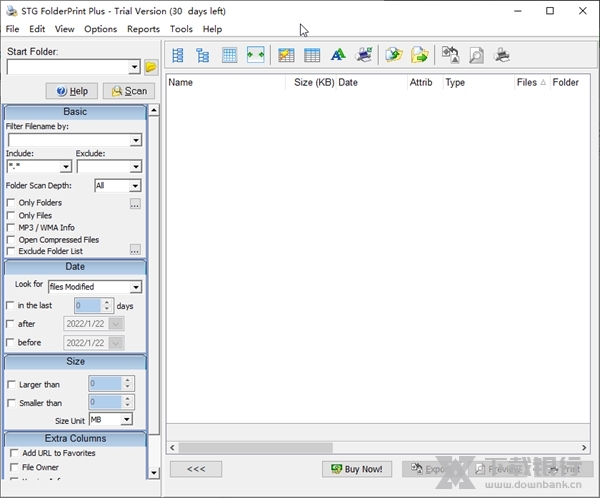The image size is (600, 498).
Task: Expand the Include pattern dropdown
Action: click(x=66, y=167)
